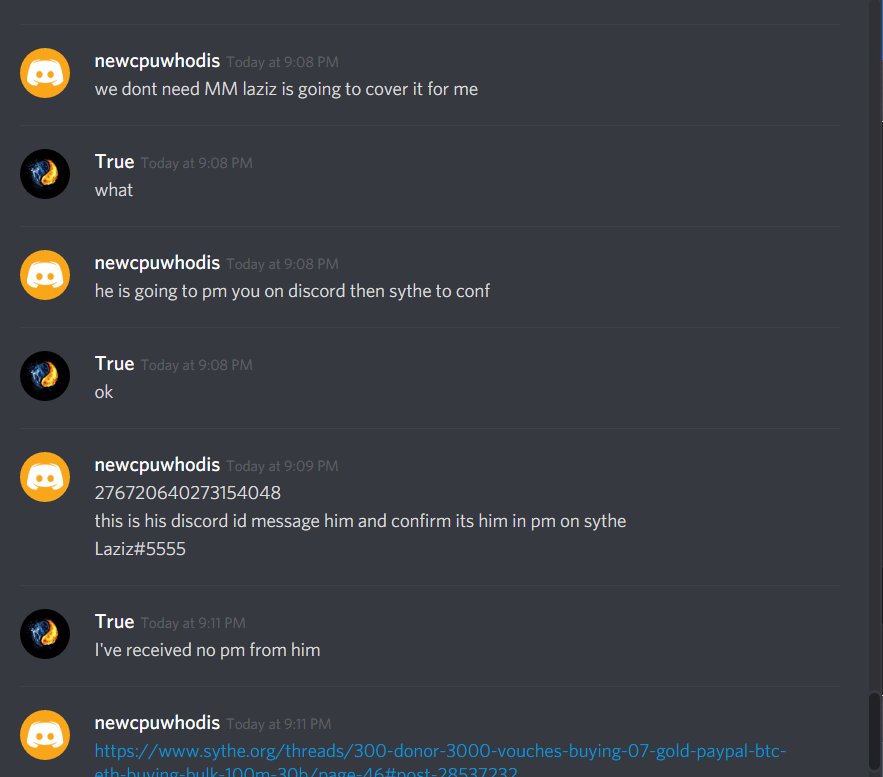The width and height of the screenshot is (883, 777).
Task: Click True username on the 9:11 PM message
Action: pos(114,622)
